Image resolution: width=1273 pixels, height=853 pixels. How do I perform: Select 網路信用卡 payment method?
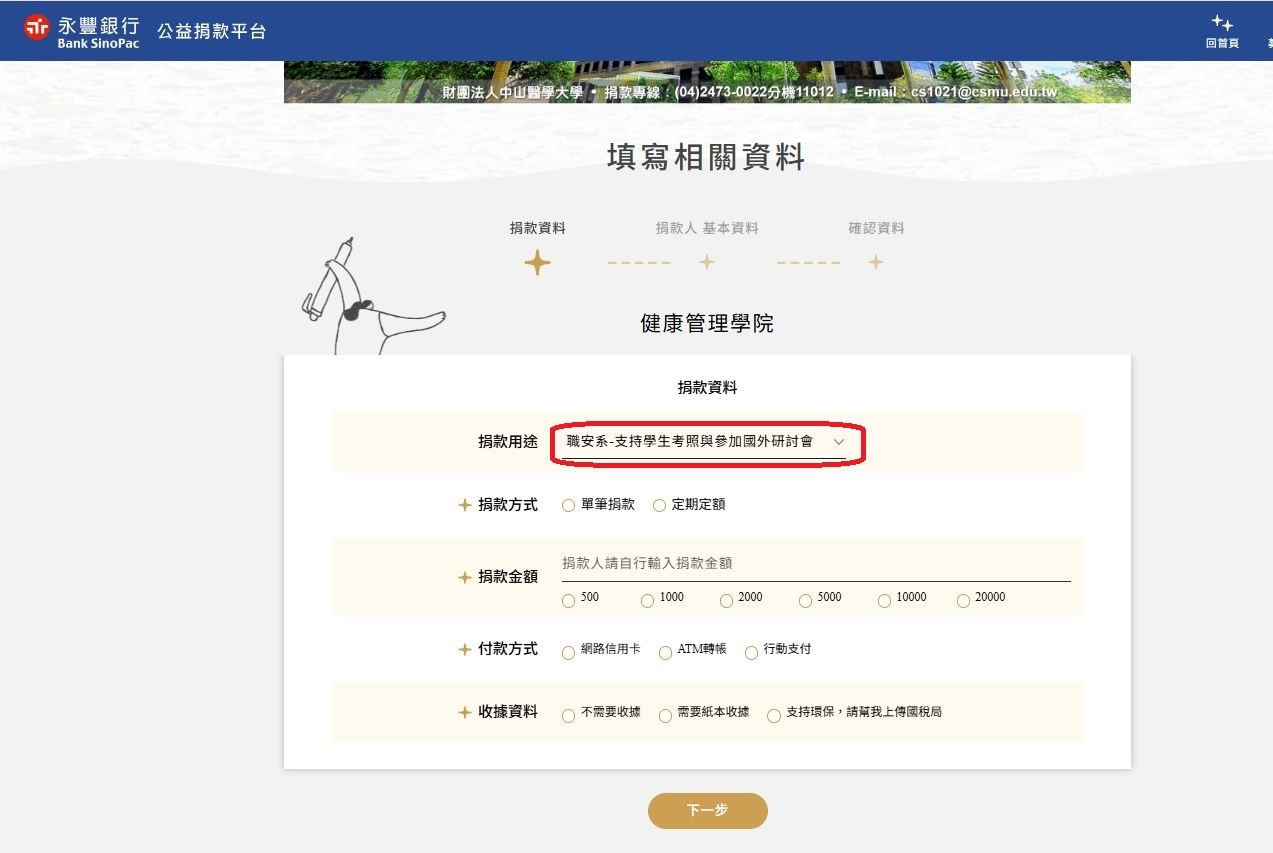coord(568,653)
